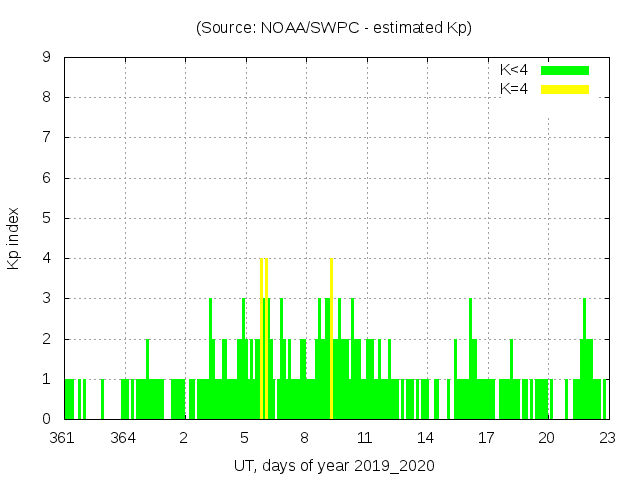The image size is (640, 480).
Task: Click the yellow K=4 legend swatch
Action: coord(565,89)
